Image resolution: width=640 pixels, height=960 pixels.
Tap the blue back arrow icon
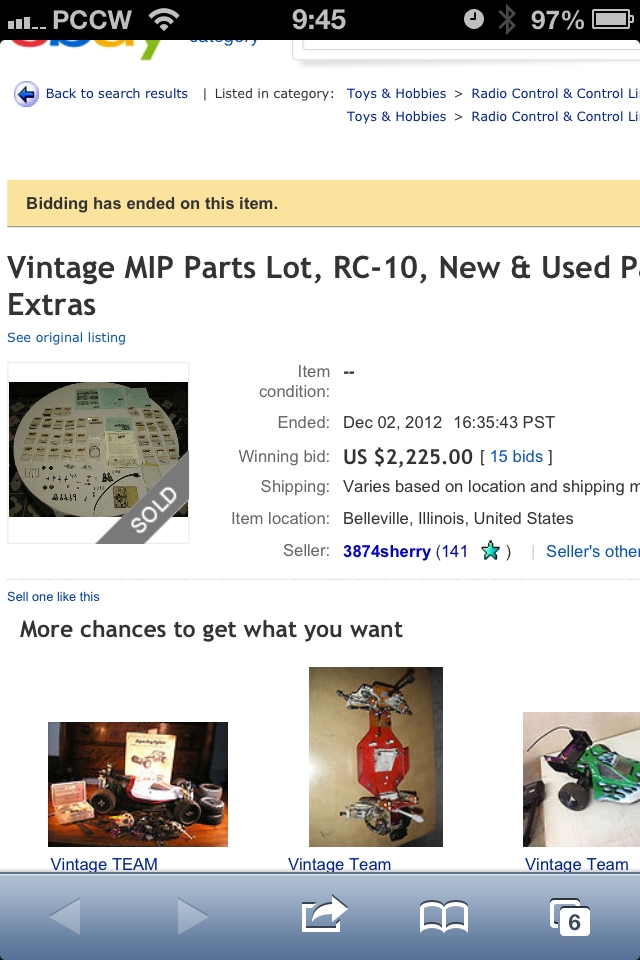pyautogui.click(x=26, y=94)
